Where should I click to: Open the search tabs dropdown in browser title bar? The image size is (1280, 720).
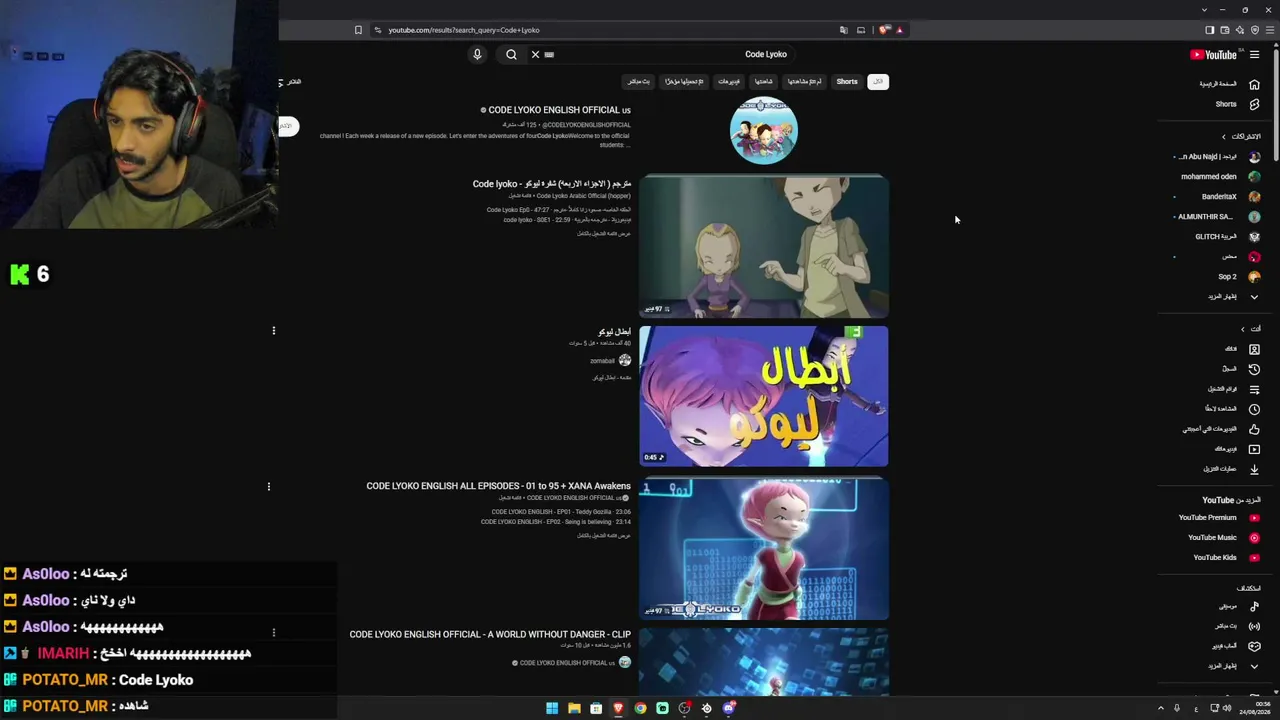(1204, 10)
